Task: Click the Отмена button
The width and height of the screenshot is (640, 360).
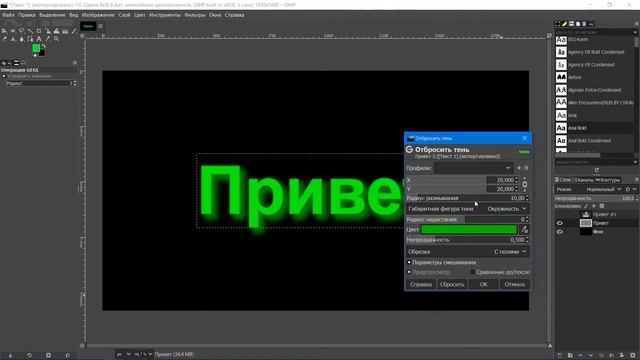Action: coord(515,284)
